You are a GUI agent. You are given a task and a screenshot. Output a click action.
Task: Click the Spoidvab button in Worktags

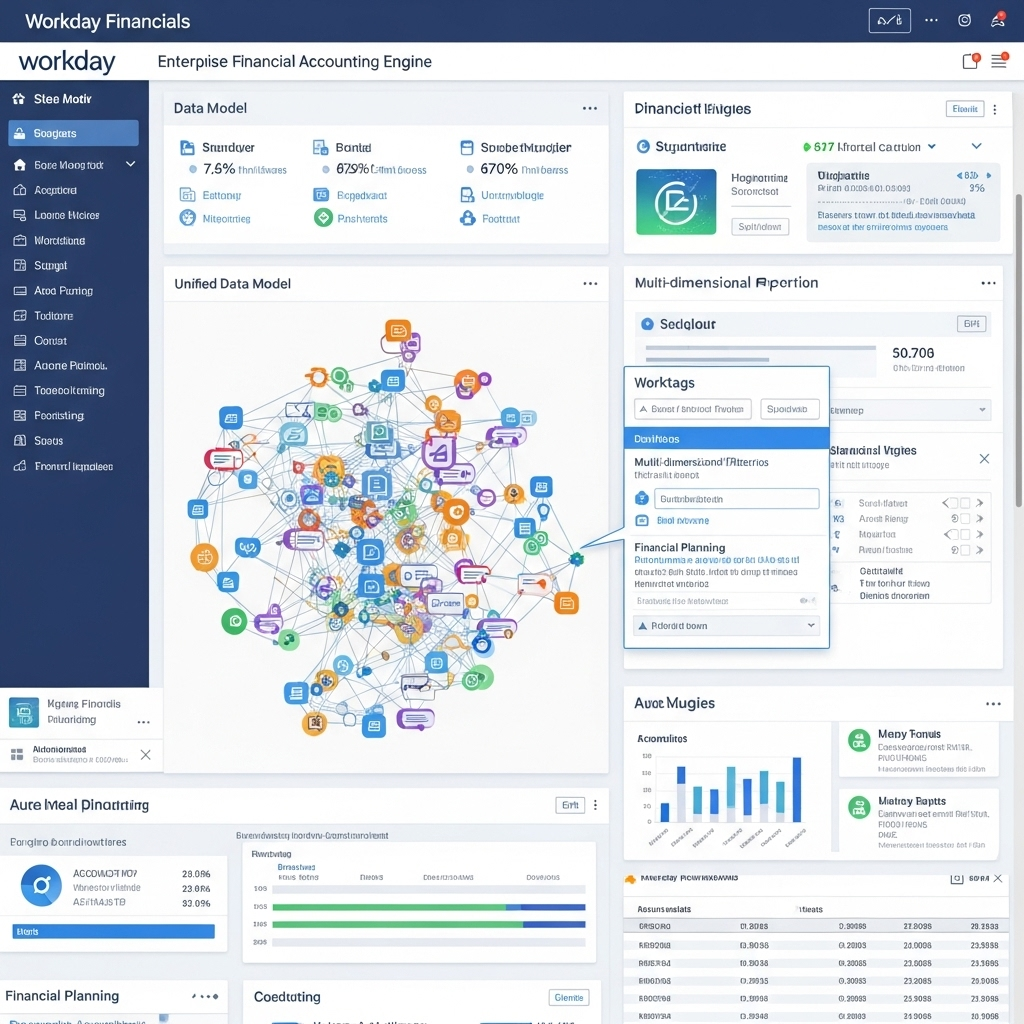(x=789, y=409)
